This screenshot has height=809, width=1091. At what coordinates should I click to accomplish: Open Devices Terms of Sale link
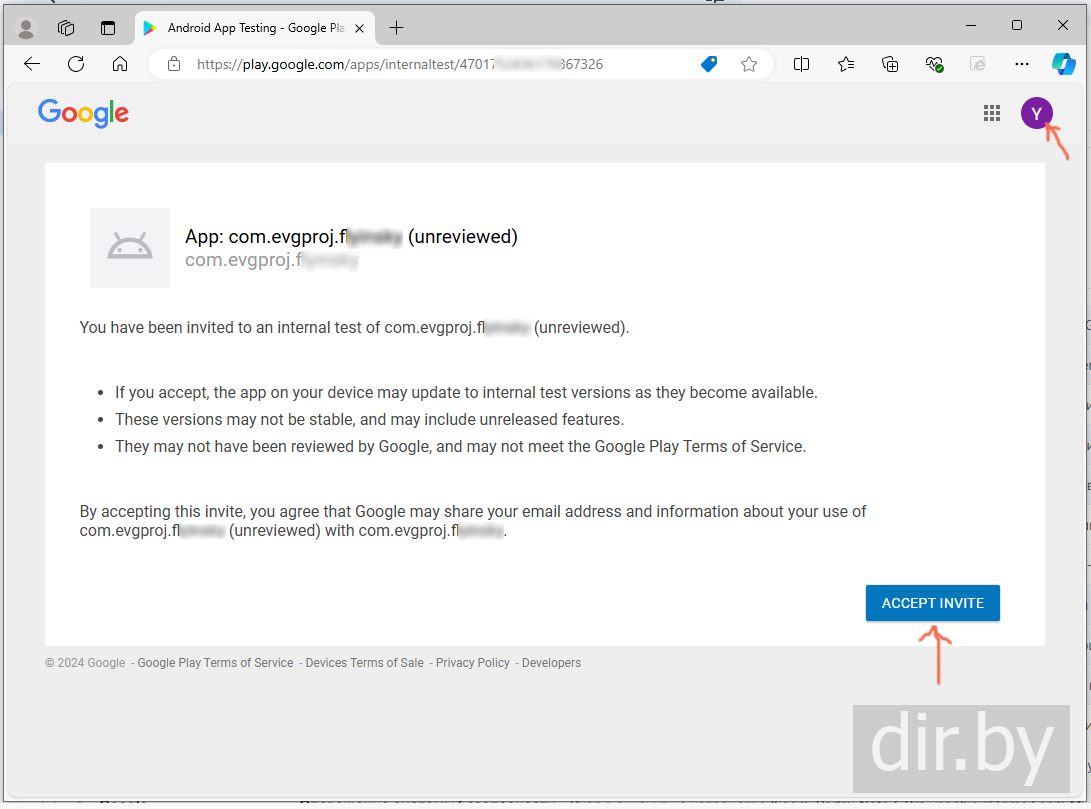pos(365,663)
